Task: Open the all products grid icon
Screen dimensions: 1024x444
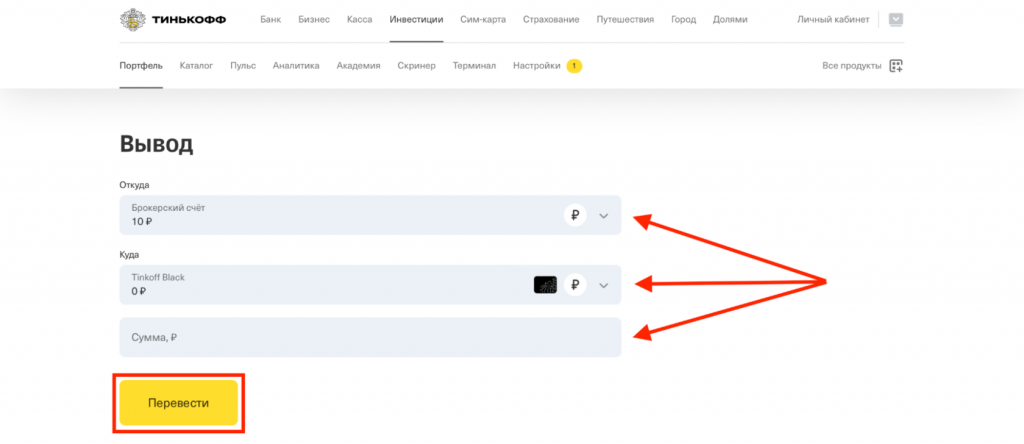Action: point(896,66)
